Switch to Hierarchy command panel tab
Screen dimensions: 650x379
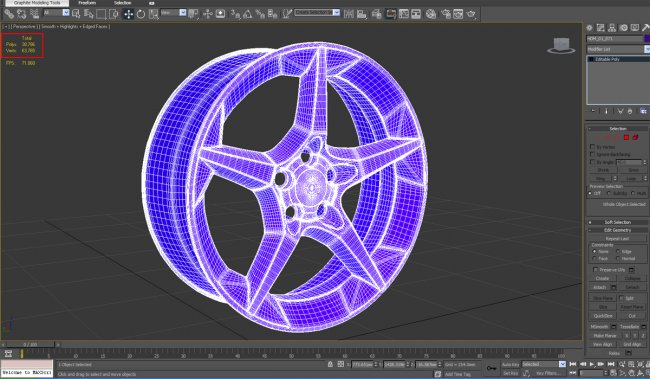pos(612,28)
